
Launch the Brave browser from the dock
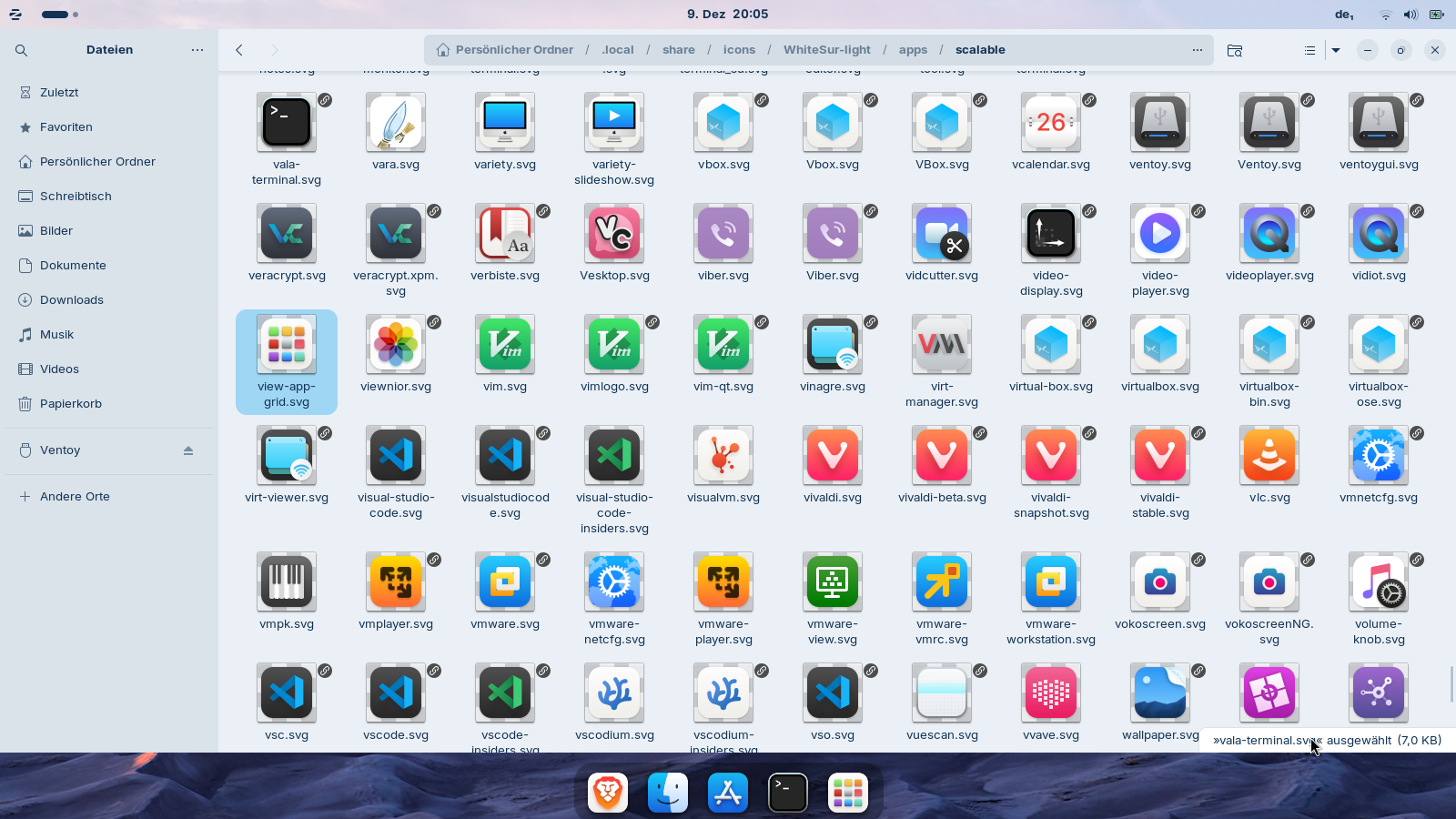608,793
